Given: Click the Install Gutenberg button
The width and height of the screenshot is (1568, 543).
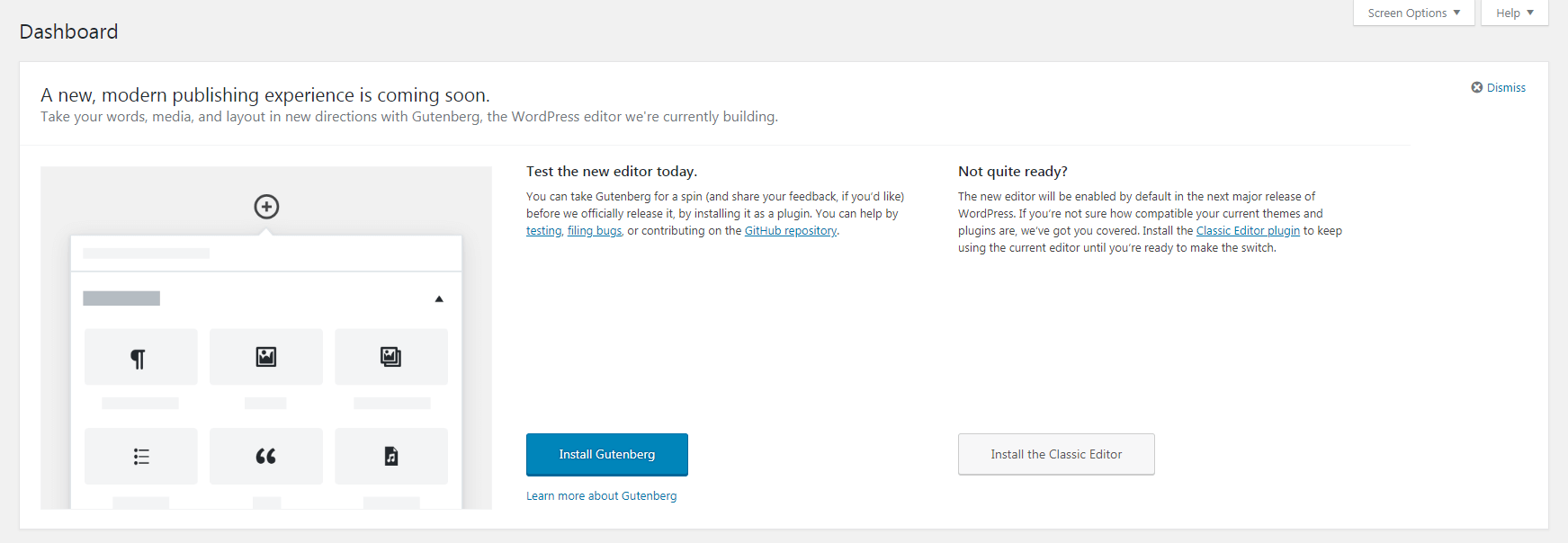Looking at the screenshot, I should 607,455.
